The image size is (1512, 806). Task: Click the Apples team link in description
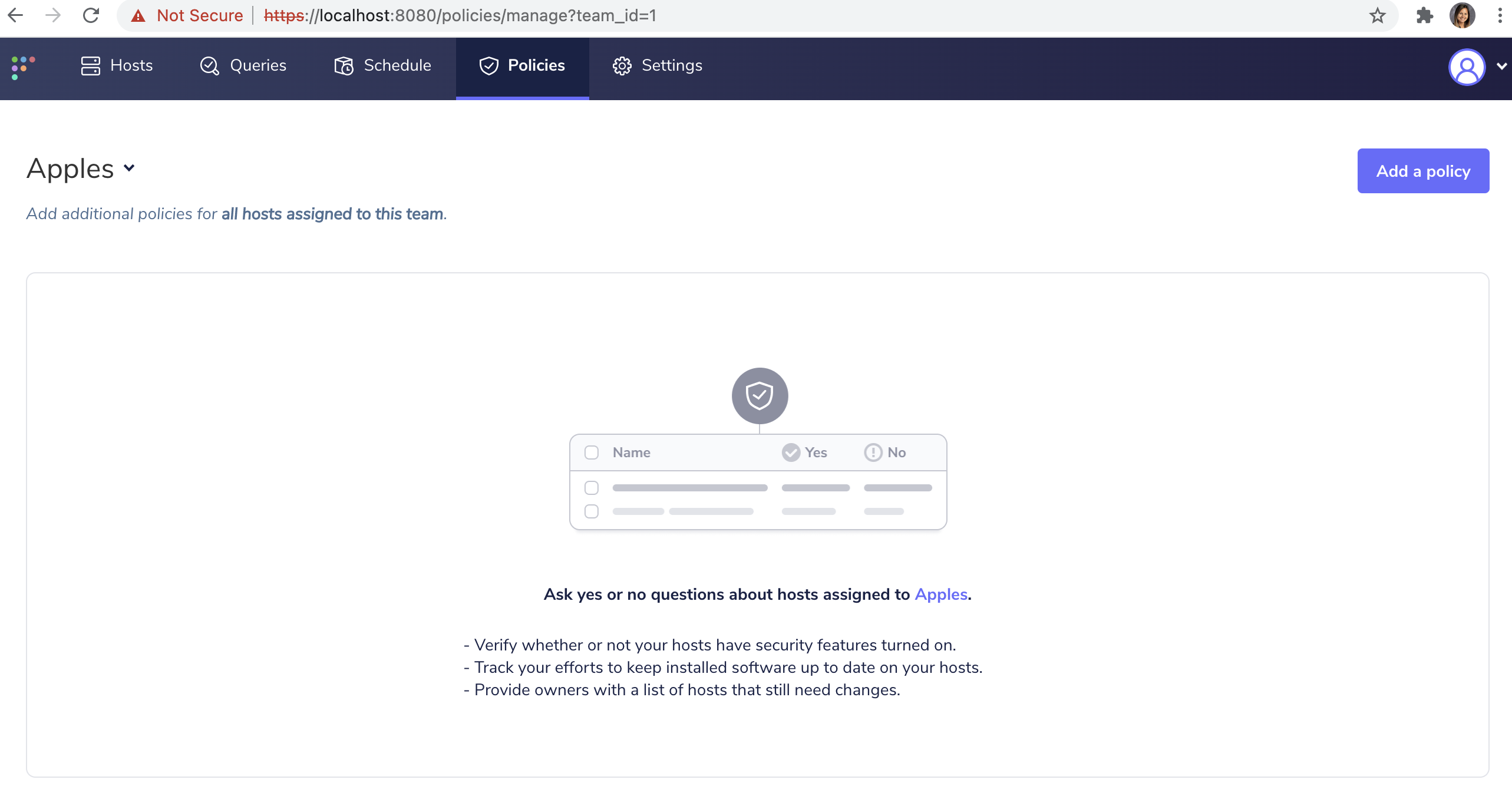point(941,594)
